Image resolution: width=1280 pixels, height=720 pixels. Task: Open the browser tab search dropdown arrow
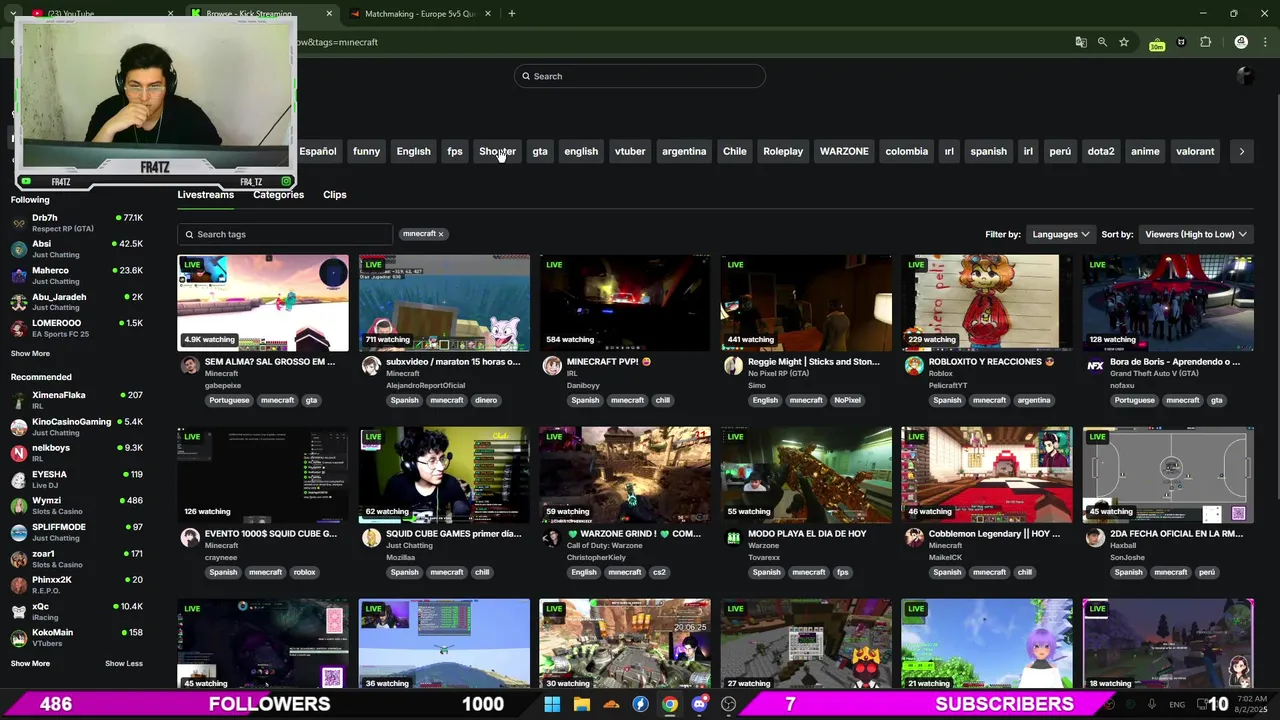[12, 14]
